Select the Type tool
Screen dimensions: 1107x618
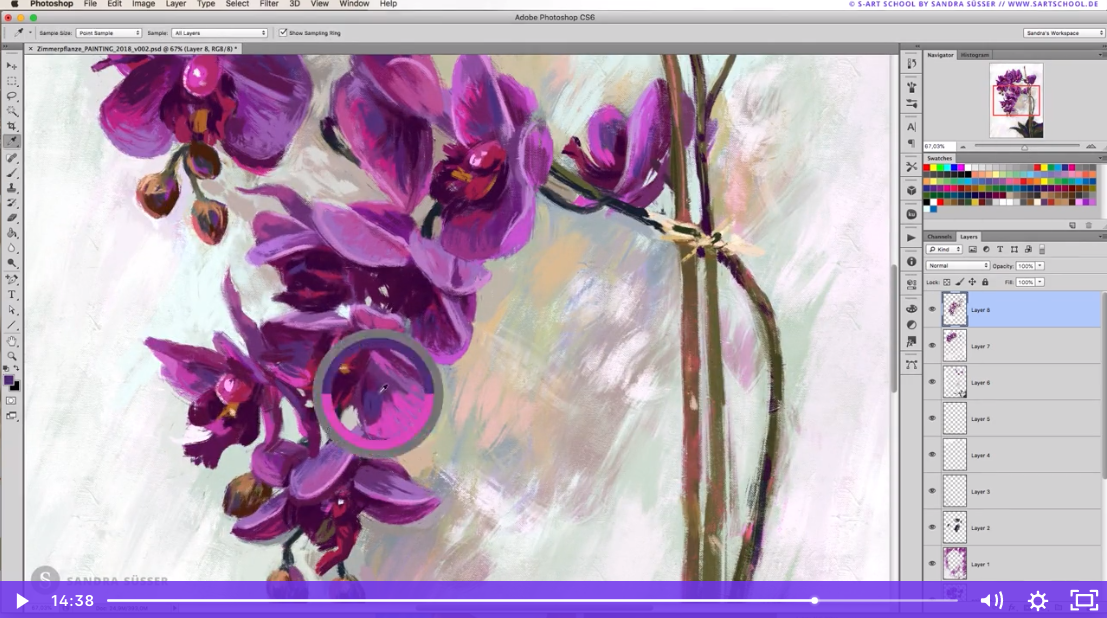tap(12, 295)
